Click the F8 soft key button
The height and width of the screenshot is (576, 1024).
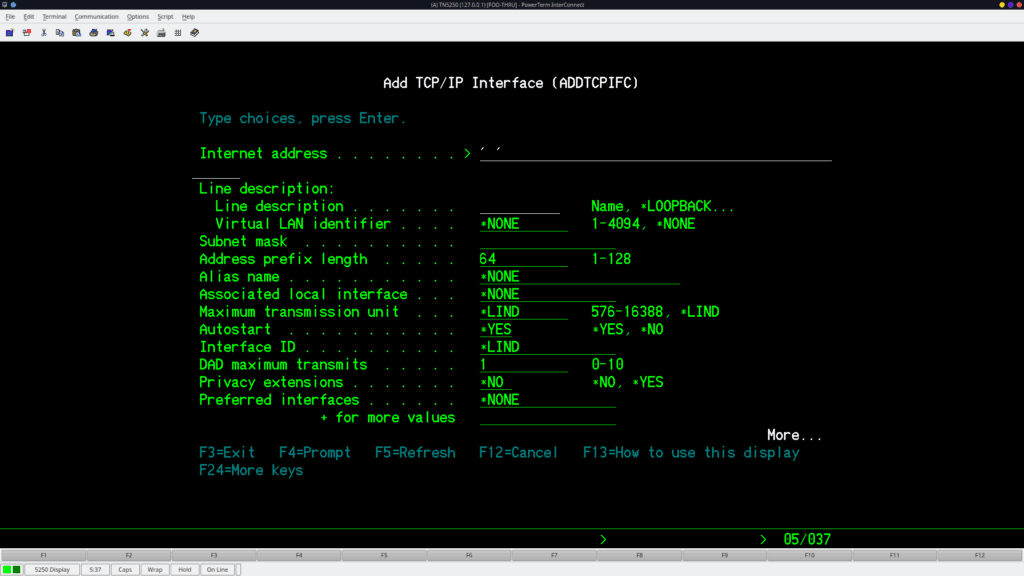point(639,555)
